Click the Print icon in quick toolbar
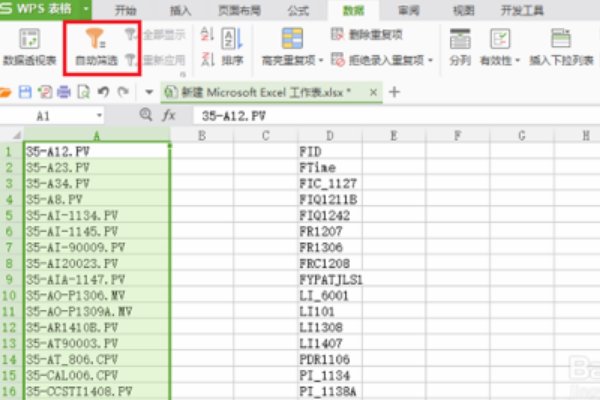600x400 pixels. tap(64, 92)
